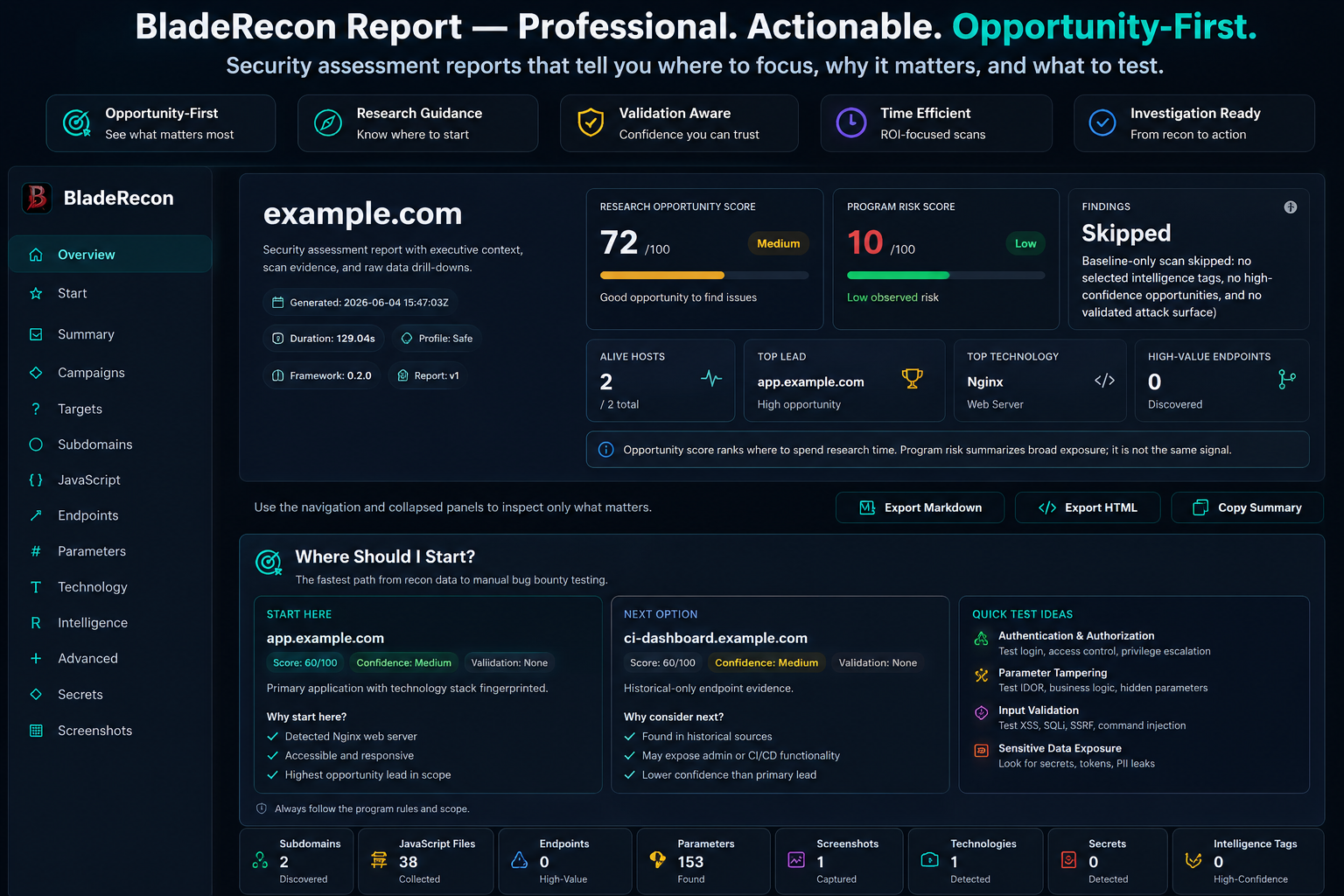1344x896 pixels.
Task: Click the Sensitive Data Exposure icon
Action: coord(982,751)
